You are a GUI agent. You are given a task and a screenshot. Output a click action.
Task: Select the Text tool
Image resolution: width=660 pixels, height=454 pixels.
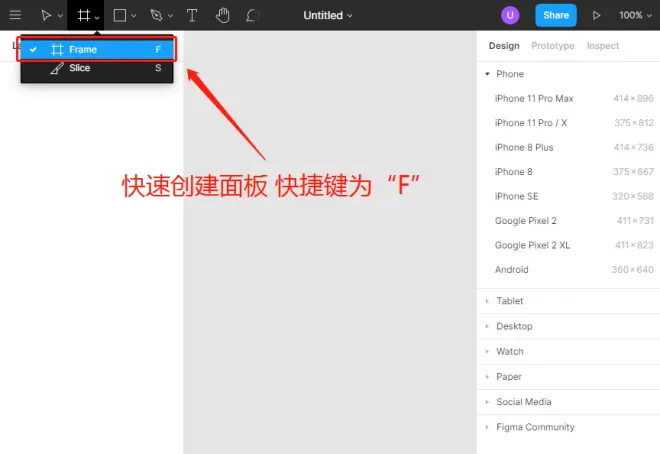point(192,16)
